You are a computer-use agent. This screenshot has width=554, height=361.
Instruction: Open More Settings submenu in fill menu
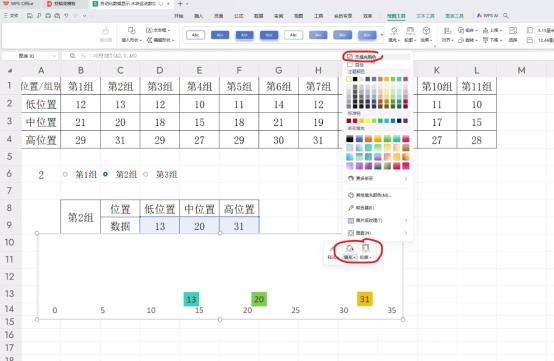[377, 178]
